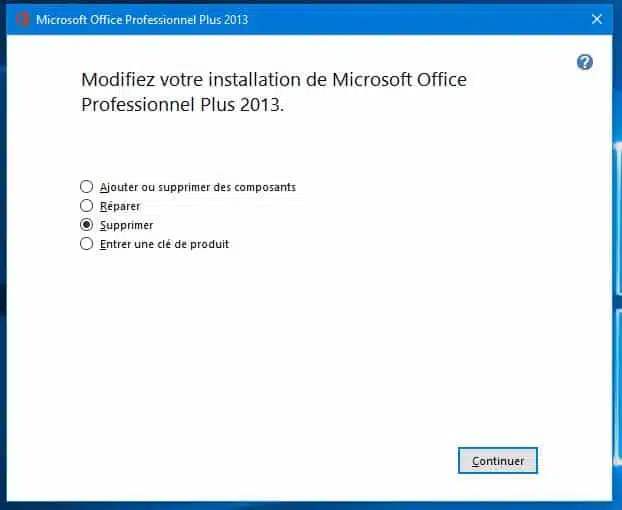Choose the 'Réparer' radio button
622x510 pixels.
pyautogui.click(x=87, y=206)
